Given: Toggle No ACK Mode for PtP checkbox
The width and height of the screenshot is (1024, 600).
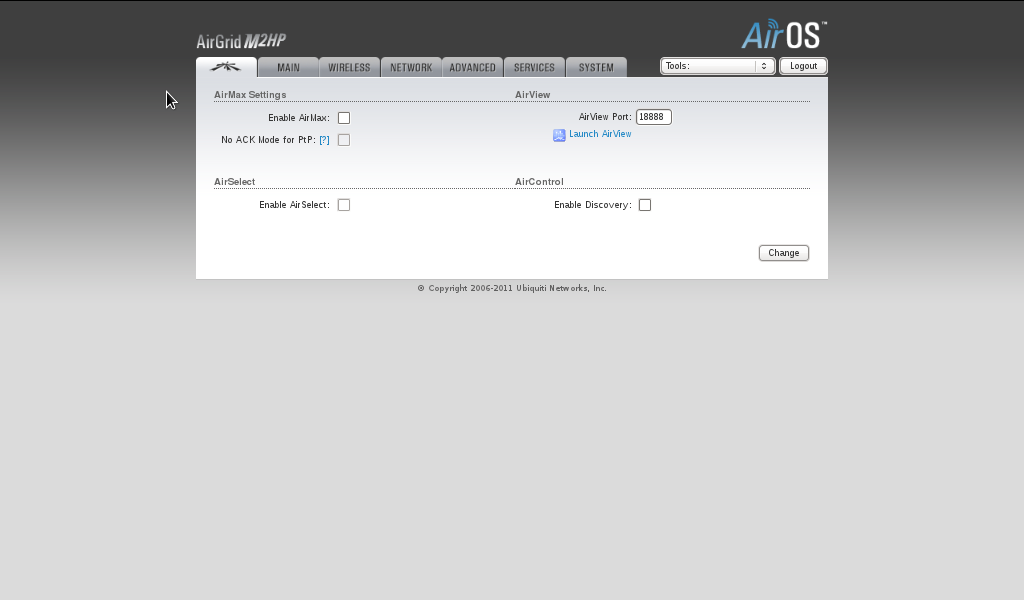Looking at the screenshot, I should 344,140.
